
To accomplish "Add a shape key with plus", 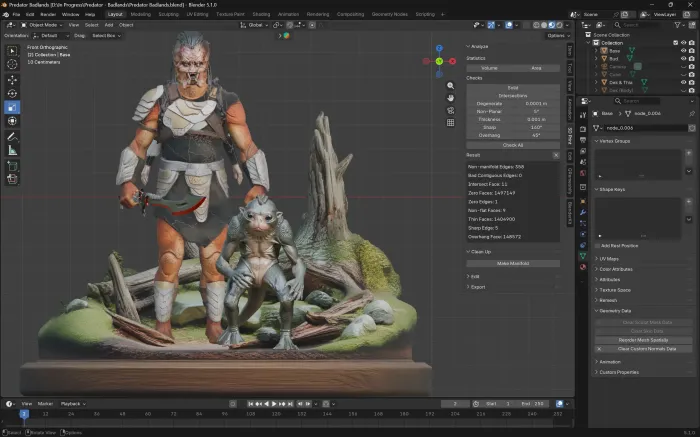I will click(688, 202).
